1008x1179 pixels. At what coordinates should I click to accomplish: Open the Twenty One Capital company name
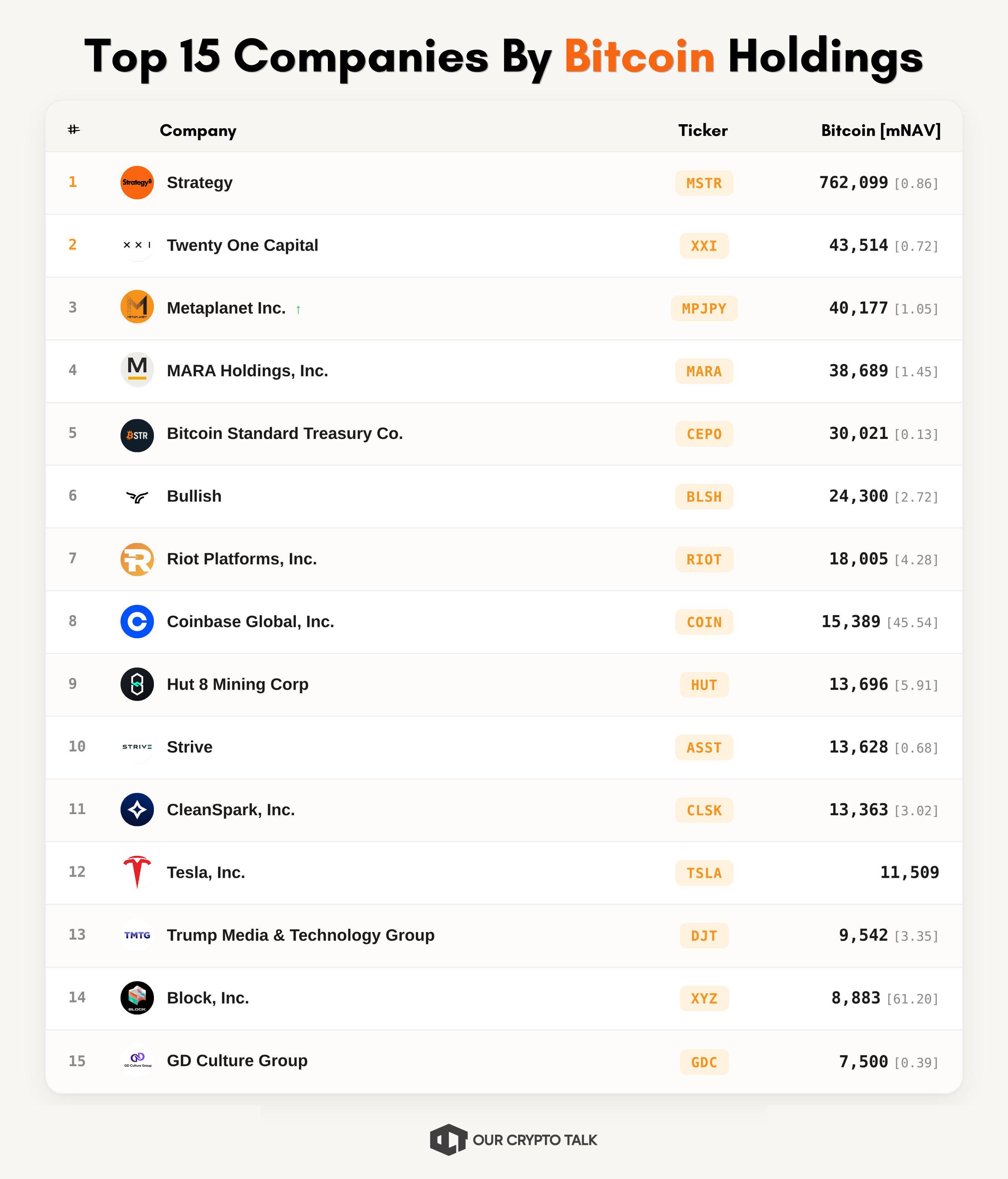point(242,245)
